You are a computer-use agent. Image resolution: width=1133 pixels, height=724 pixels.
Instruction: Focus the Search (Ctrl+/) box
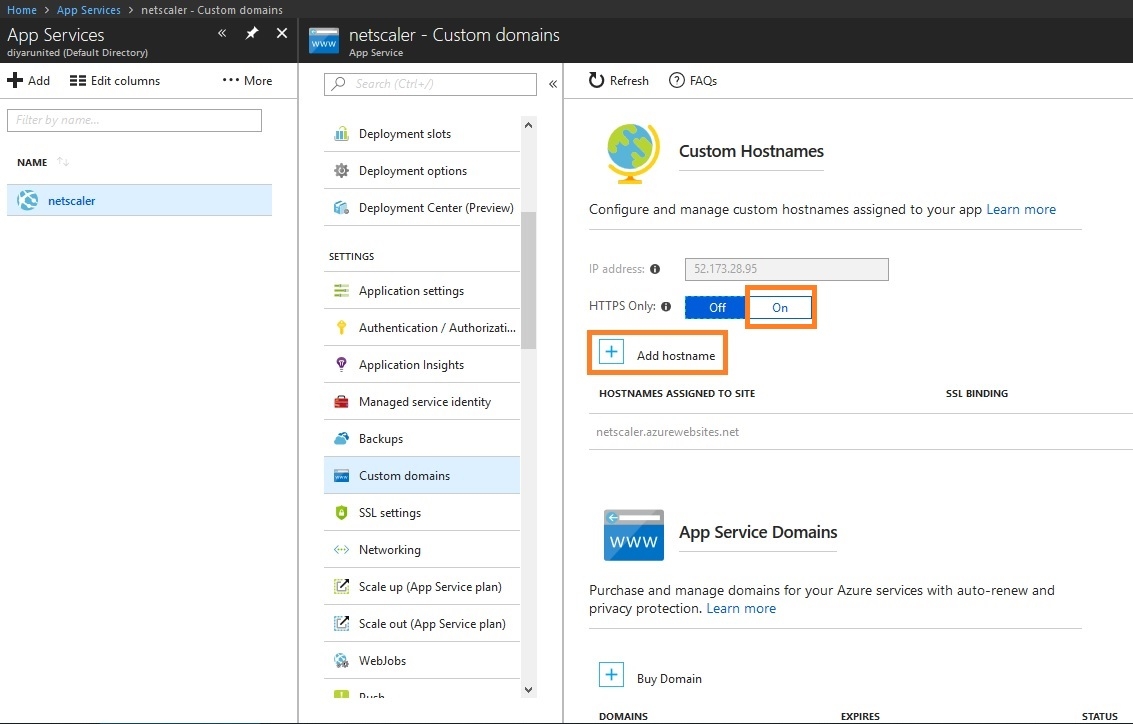click(431, 84)
